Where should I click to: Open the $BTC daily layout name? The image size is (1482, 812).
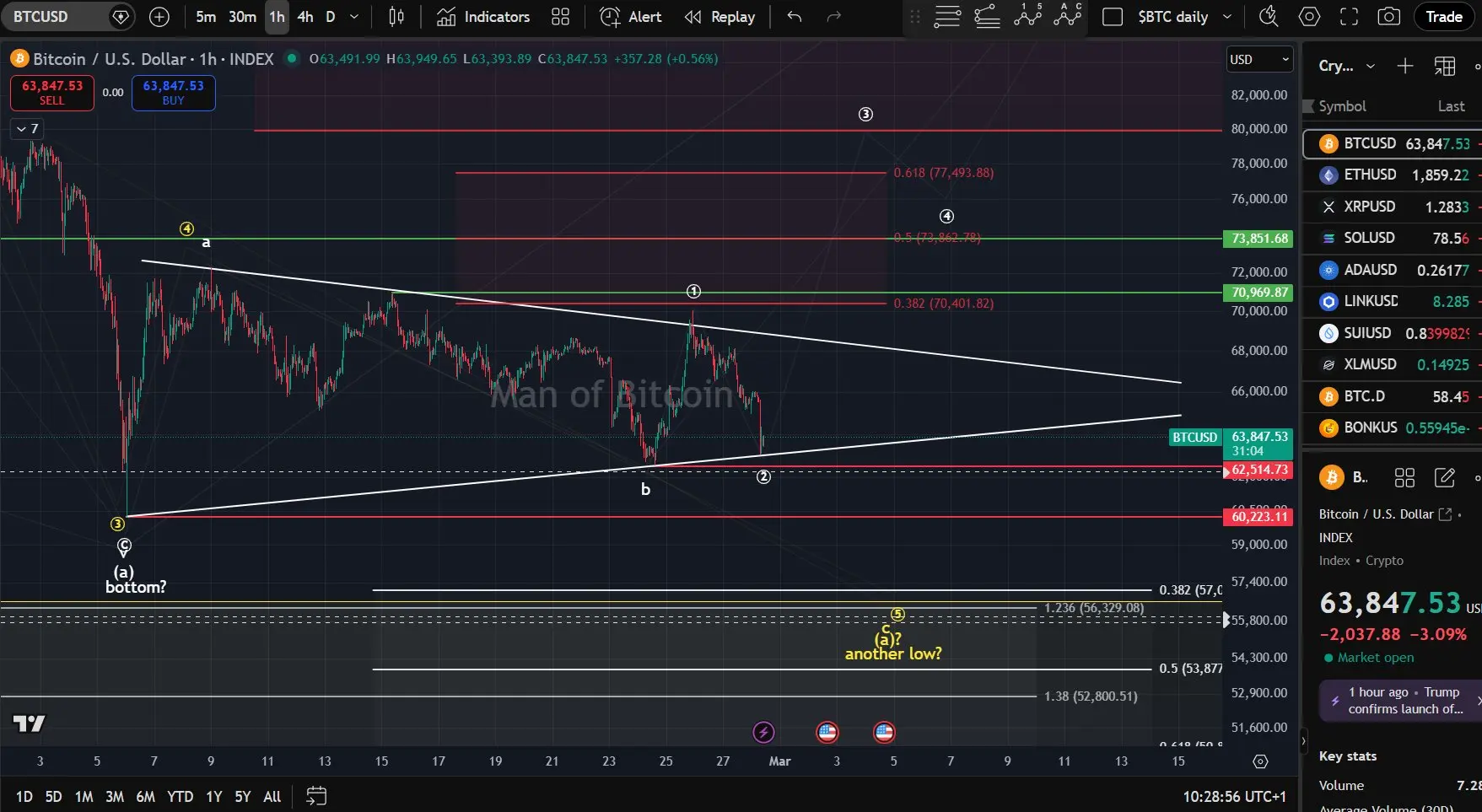1172,17
